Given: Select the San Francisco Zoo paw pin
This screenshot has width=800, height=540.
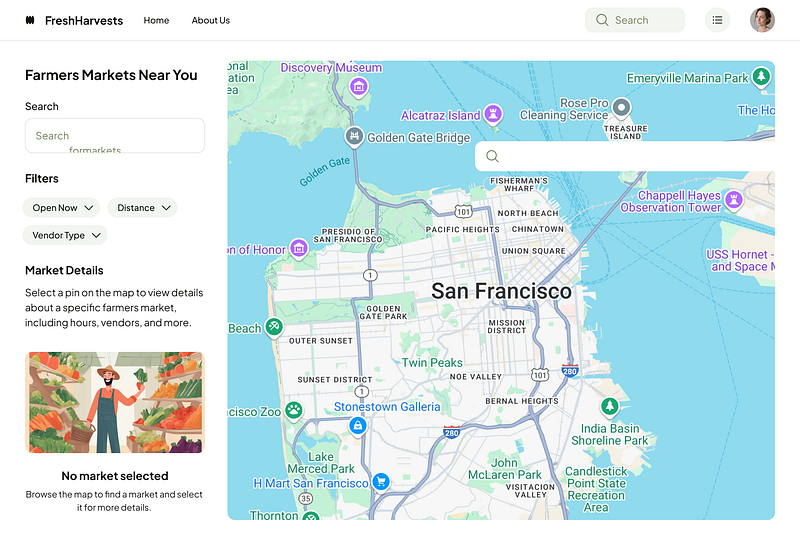Looking at the screenshot, I should click(x=293, y=410).
